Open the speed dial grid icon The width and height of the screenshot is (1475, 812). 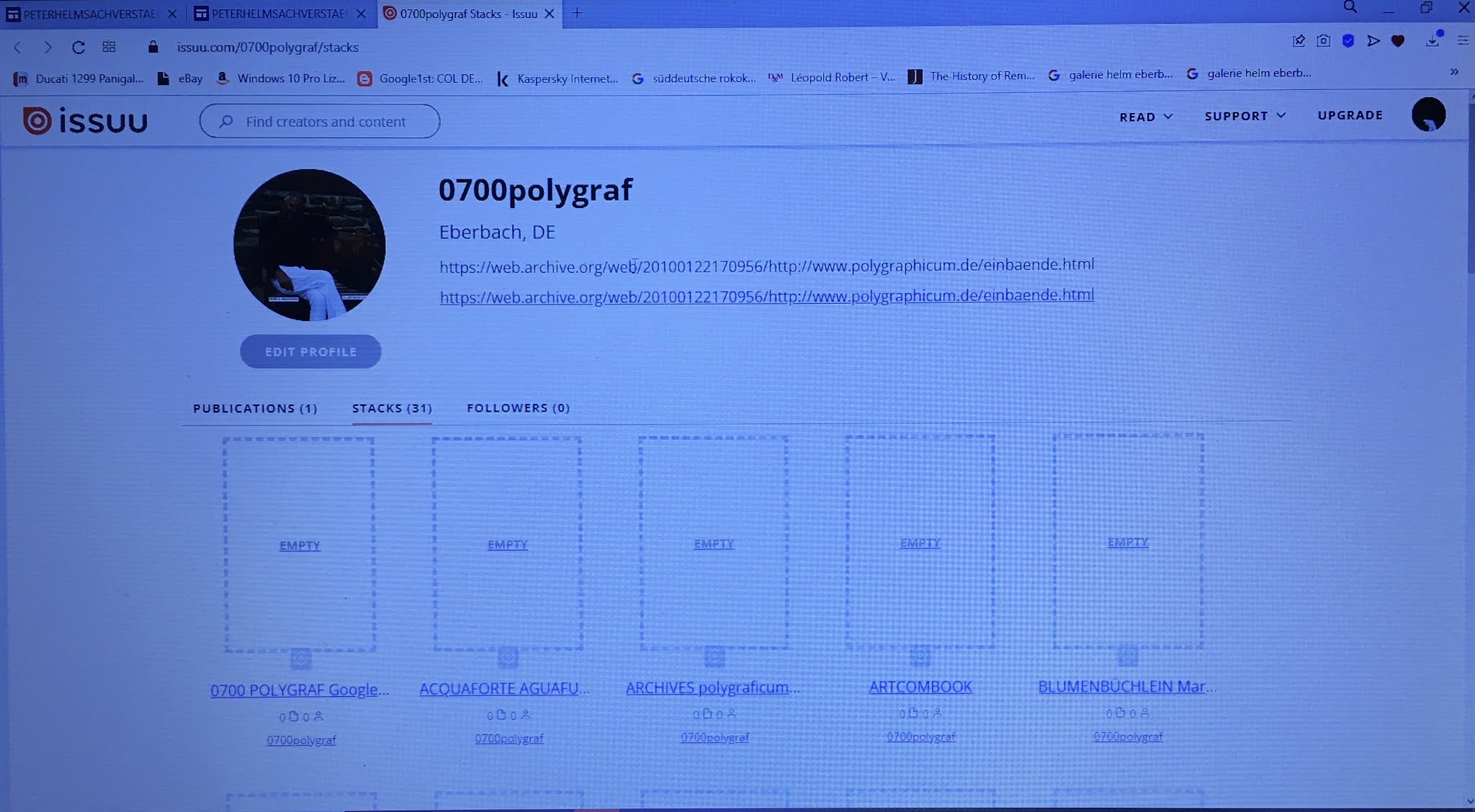[x=109, y=47]
